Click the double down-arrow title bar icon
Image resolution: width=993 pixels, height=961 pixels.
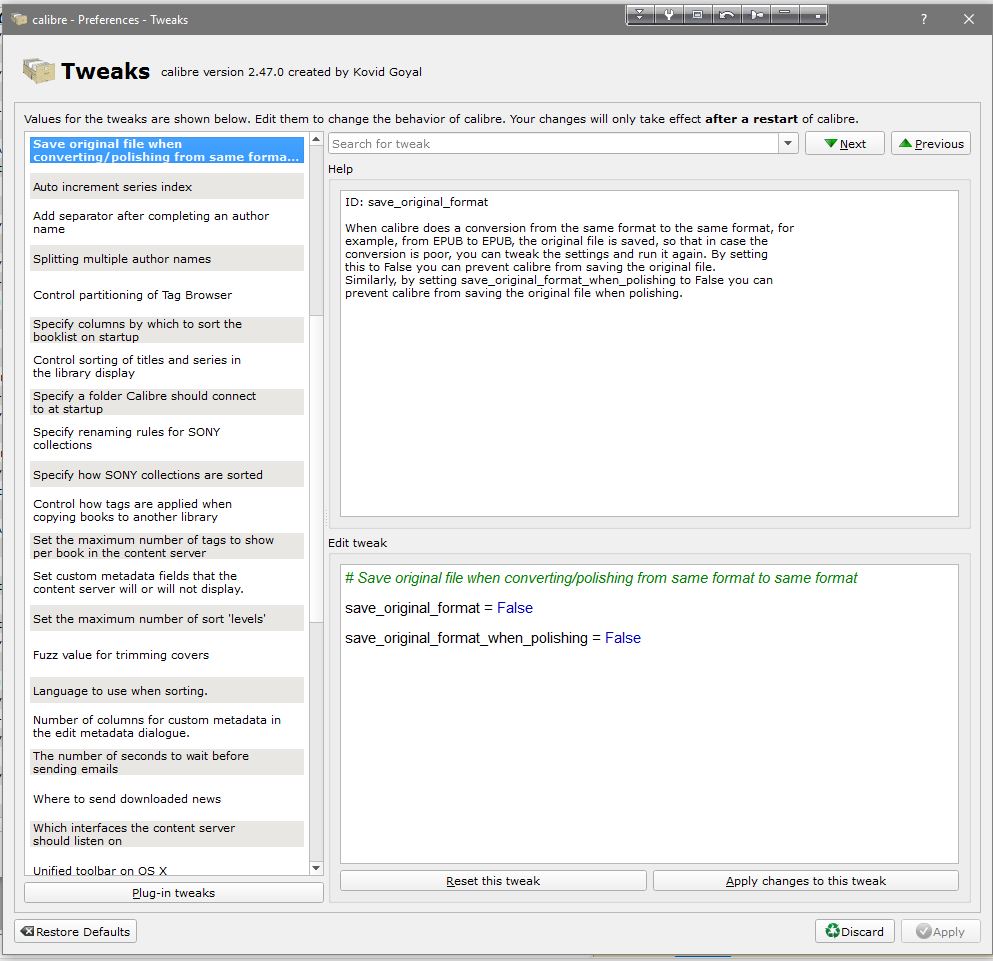(640, 14)
